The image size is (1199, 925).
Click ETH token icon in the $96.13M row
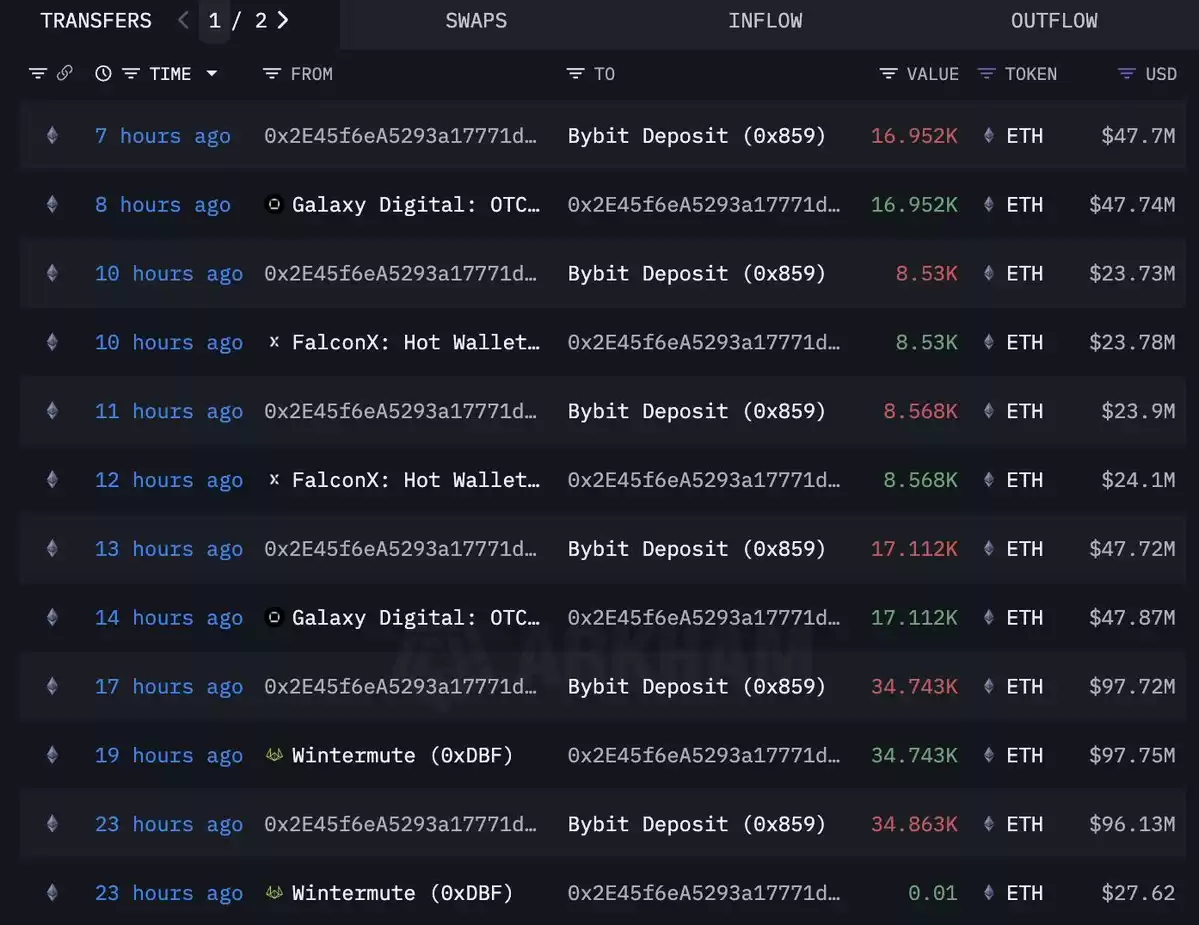click(989, 823)
